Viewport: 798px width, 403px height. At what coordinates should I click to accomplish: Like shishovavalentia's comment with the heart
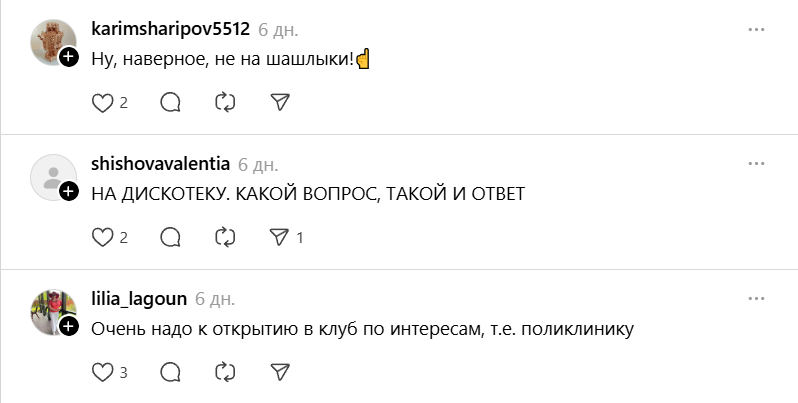(x=101, y=237)
